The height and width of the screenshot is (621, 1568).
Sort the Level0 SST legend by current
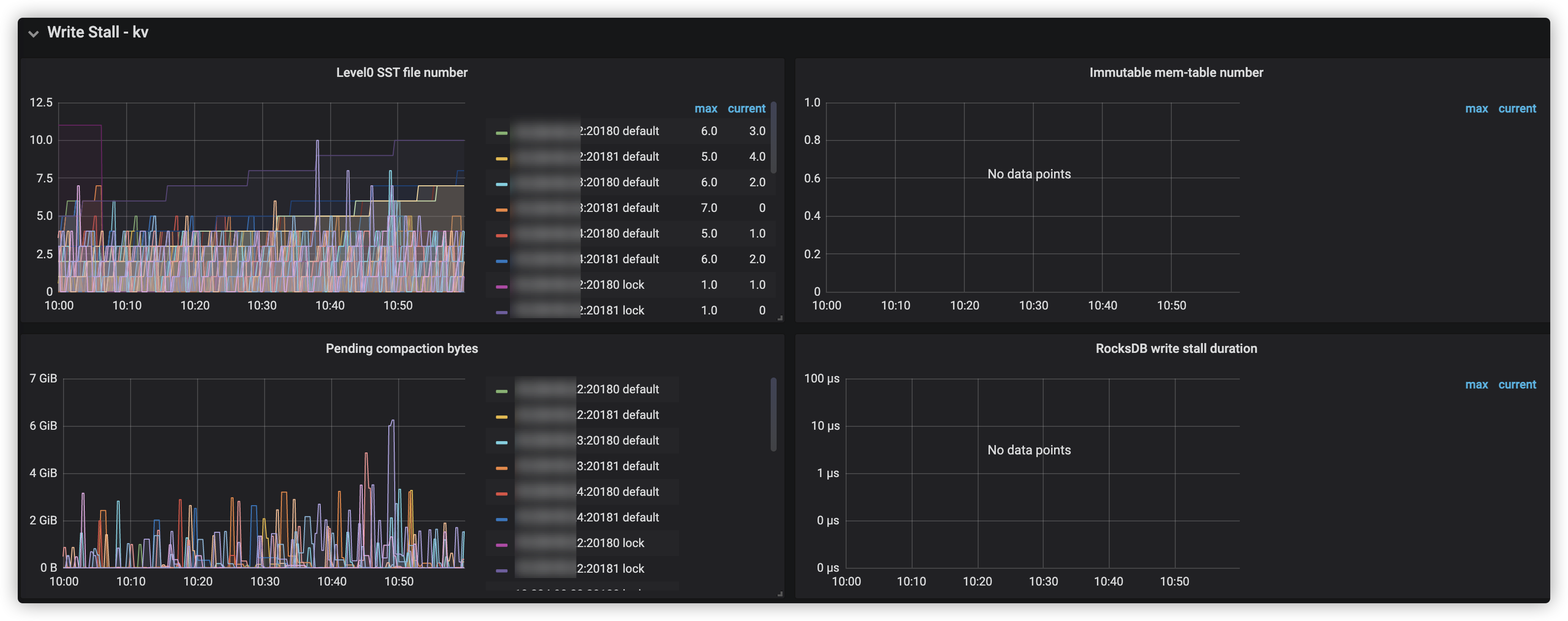pos(746,108)
